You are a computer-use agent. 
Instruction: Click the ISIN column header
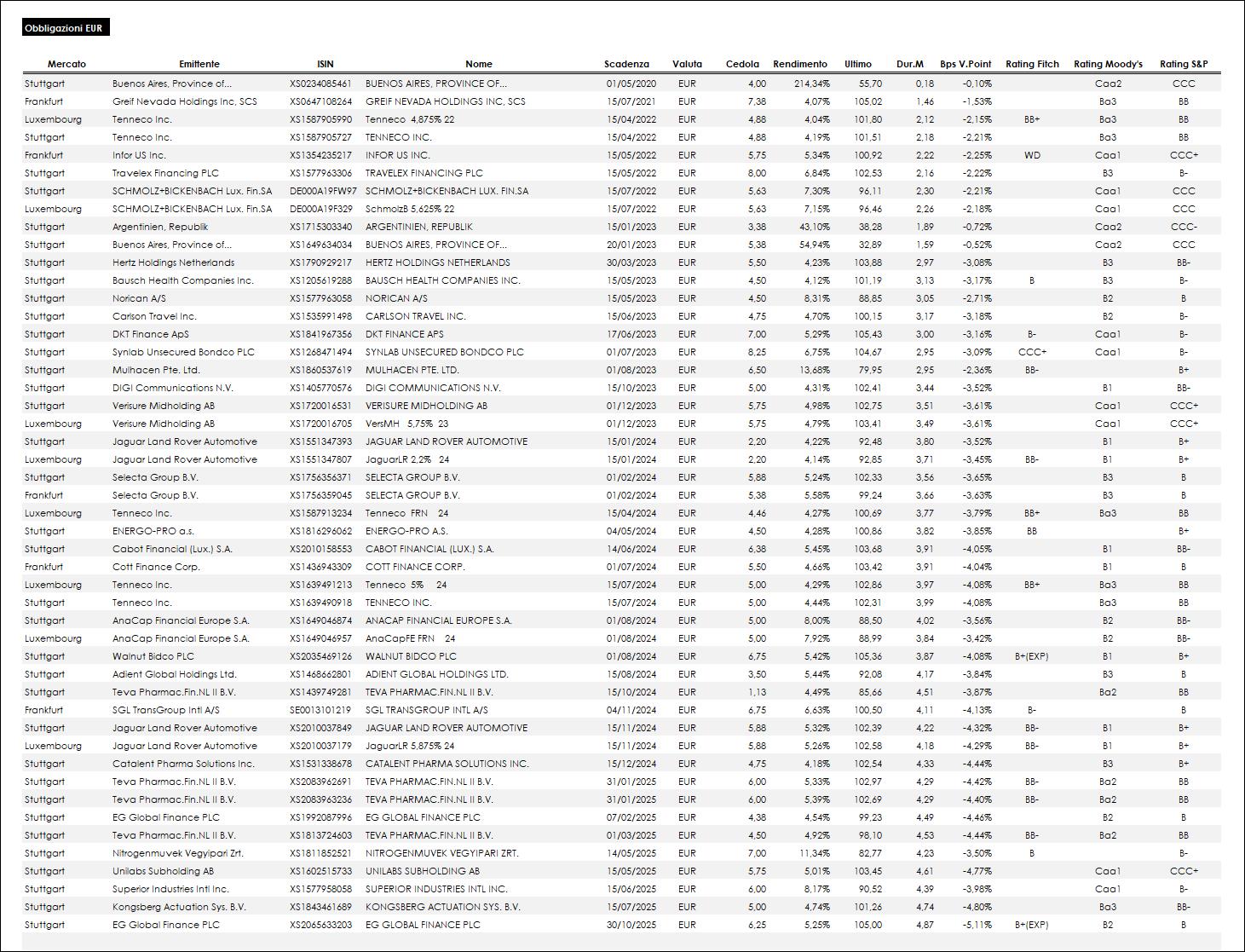pos(325,64)
